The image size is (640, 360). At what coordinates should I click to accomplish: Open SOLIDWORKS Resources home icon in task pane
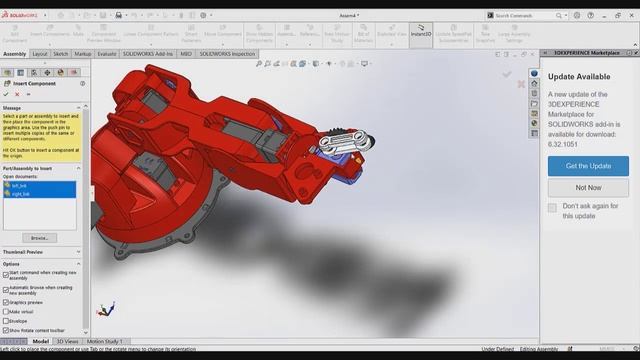[x=534, y=84]
